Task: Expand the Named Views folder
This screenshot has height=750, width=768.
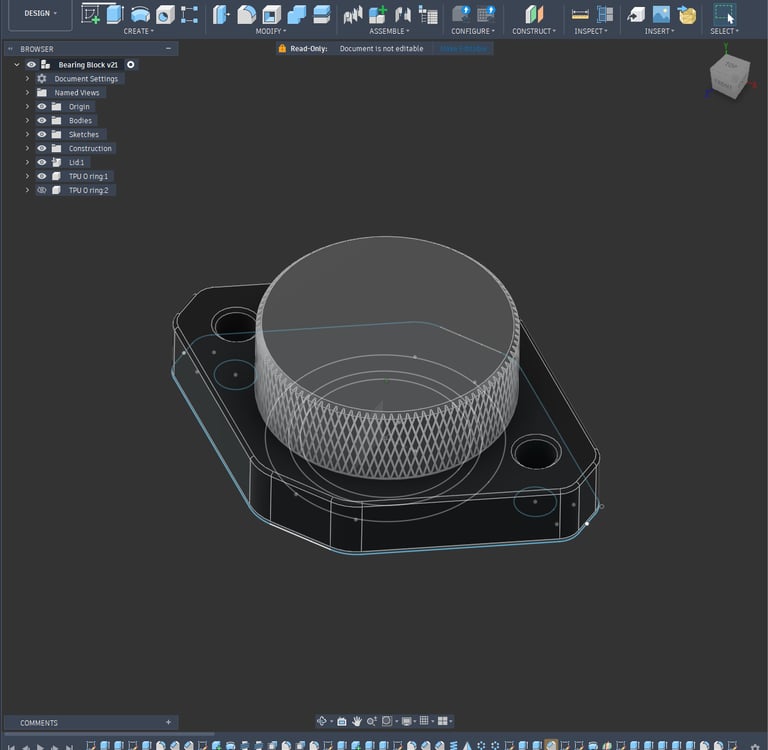Action: click(28, 92)
